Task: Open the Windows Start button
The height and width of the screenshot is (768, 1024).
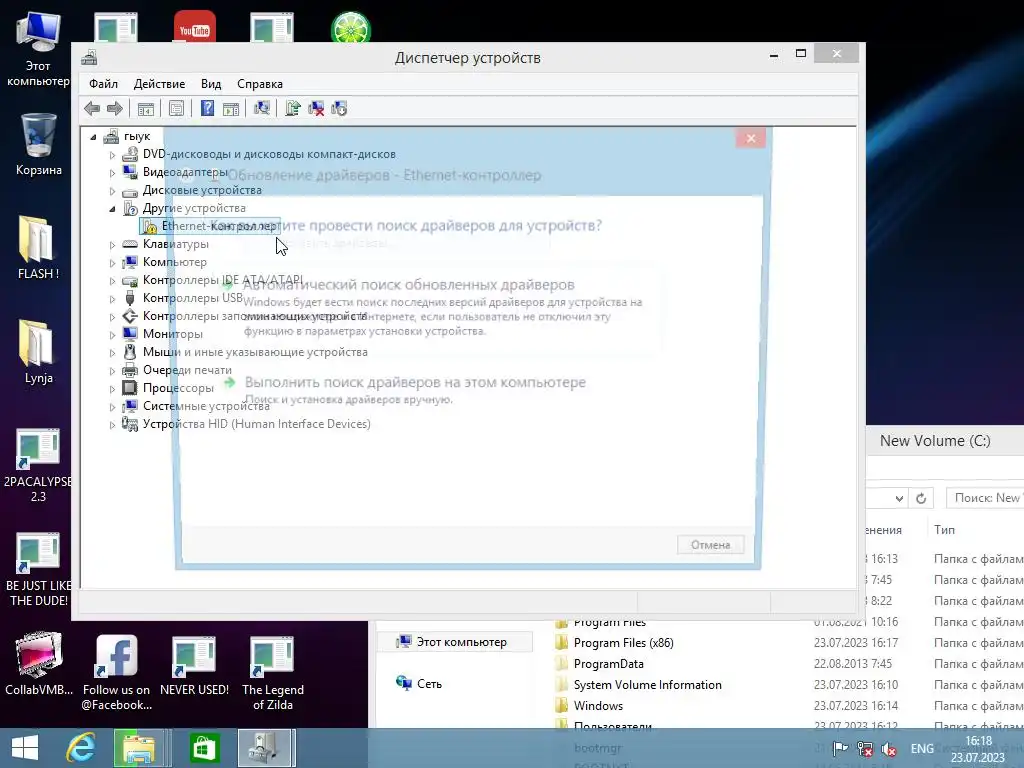Action: tap(25, 748)
